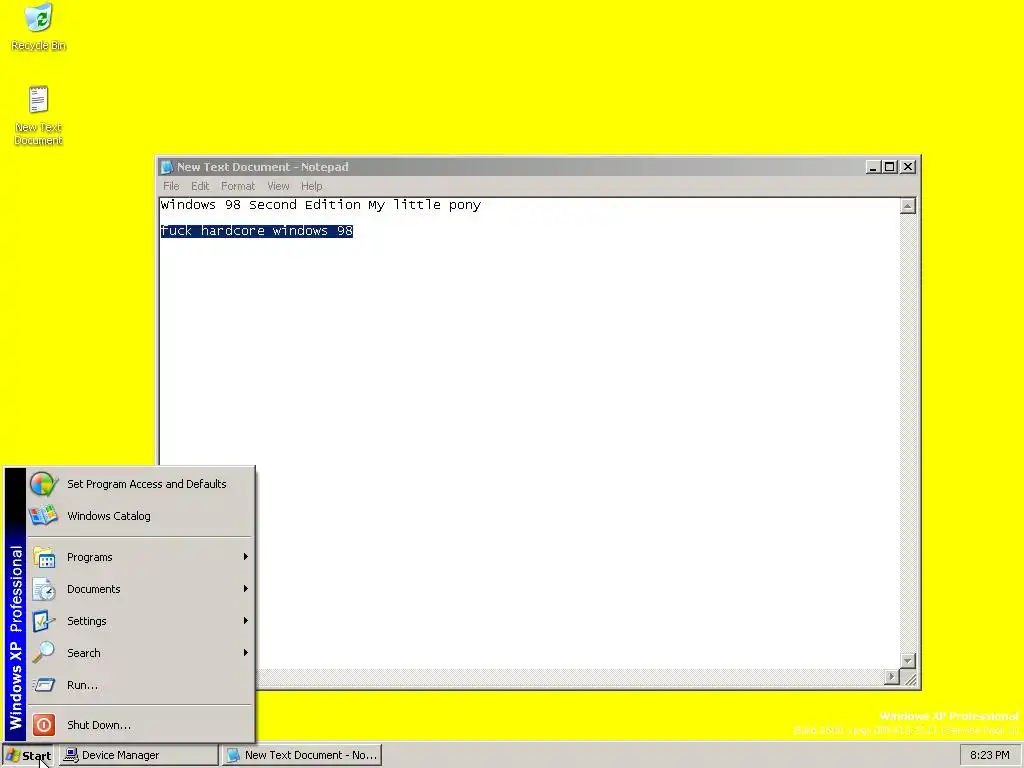Expand the Programs submenu arrow
The height and width of the screenshot is (768, 1024).
(x=246, y=557)
